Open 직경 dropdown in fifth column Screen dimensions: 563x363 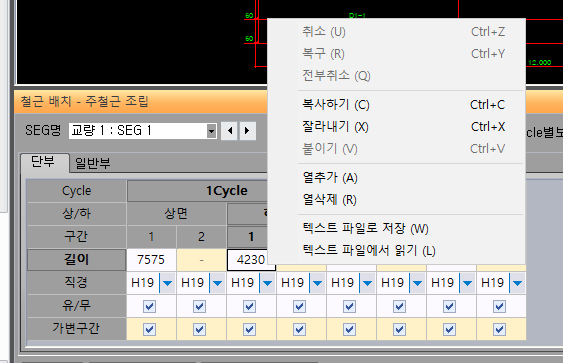[367, 283]
